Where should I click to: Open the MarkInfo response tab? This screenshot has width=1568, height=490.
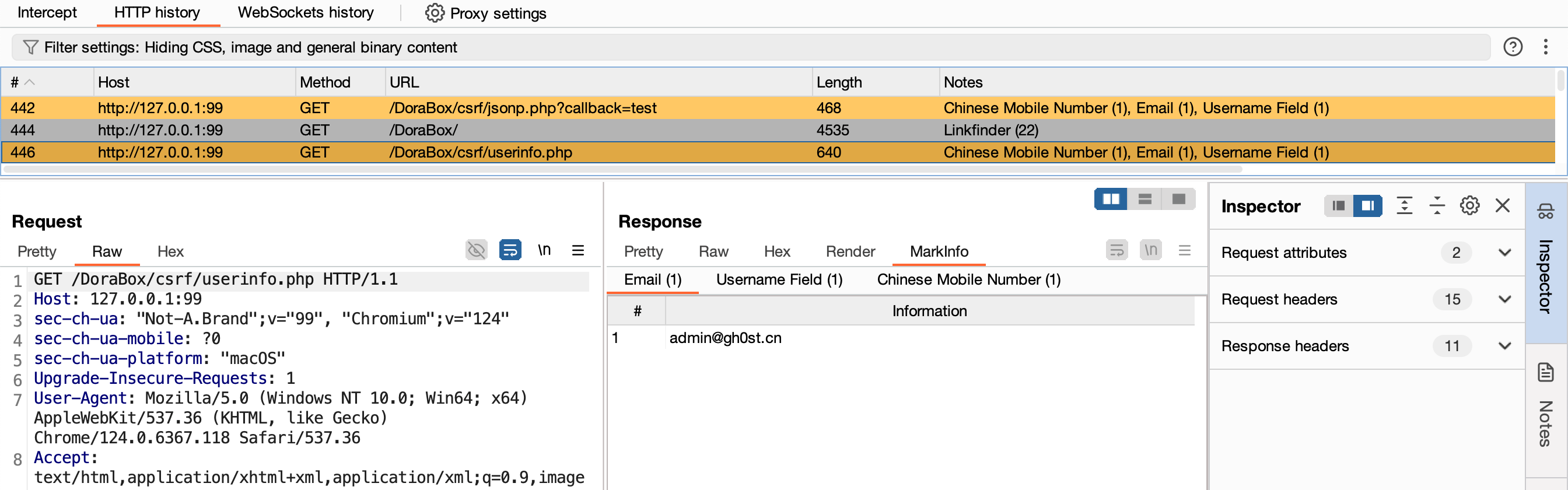[x=939, y=251]
